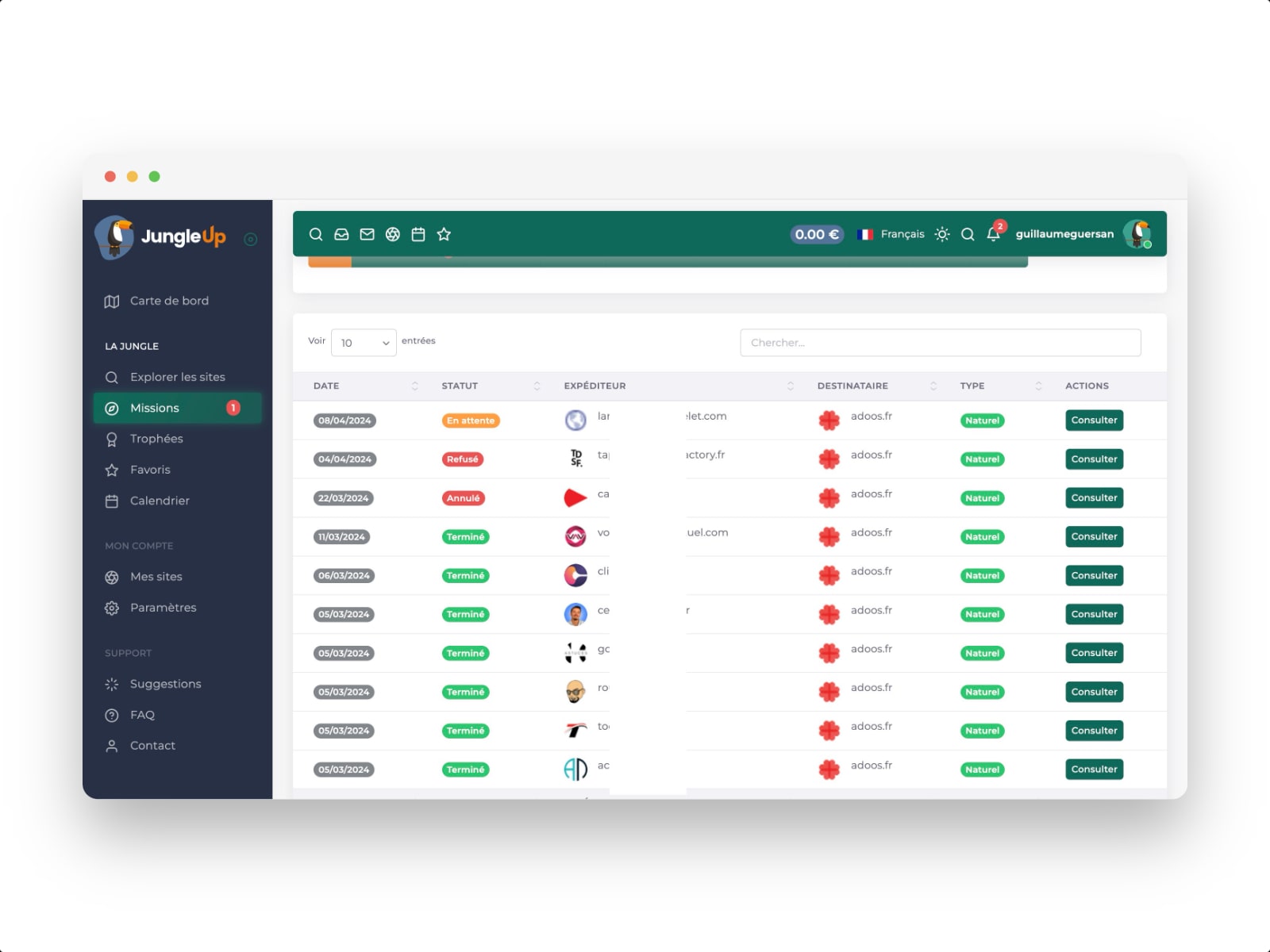The image size is (1270, 952).
Task: Click the Refusé status badge
Action: tap(463, 459)
